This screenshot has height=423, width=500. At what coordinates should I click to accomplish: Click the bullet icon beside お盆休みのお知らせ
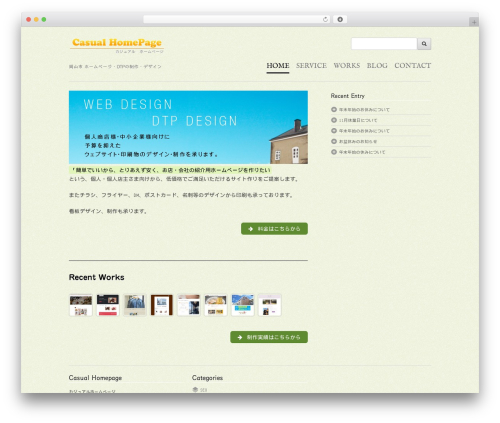(x=334, y=141)
